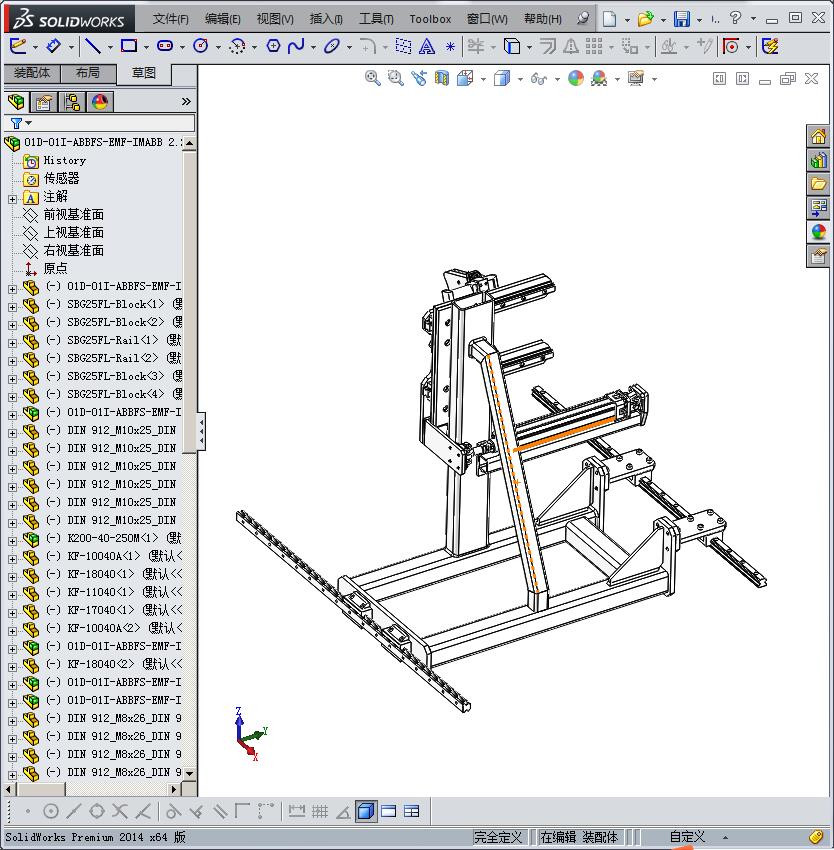834x850 pixels.
Task: Toggle the quadrant snap icon
Action: tap(97, 812)
